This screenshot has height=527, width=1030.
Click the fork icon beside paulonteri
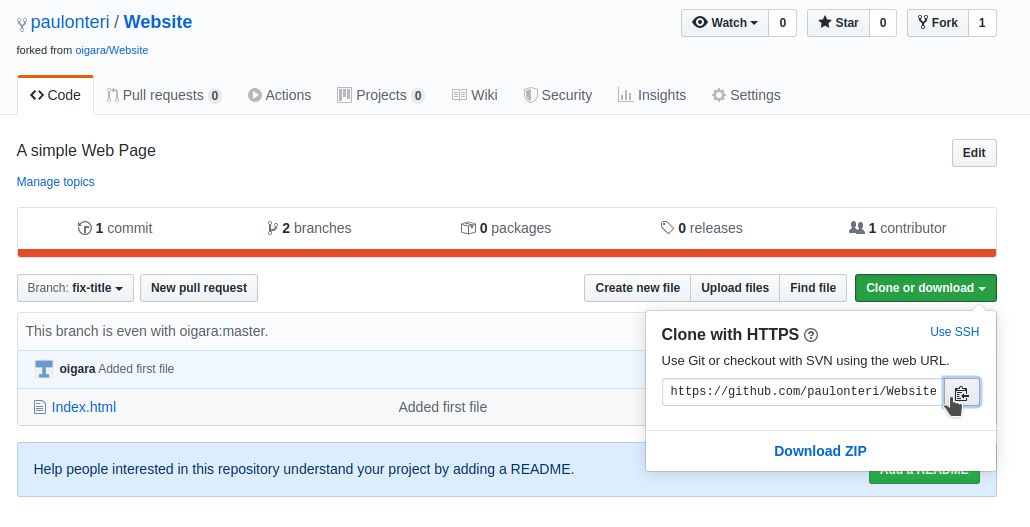22,24
